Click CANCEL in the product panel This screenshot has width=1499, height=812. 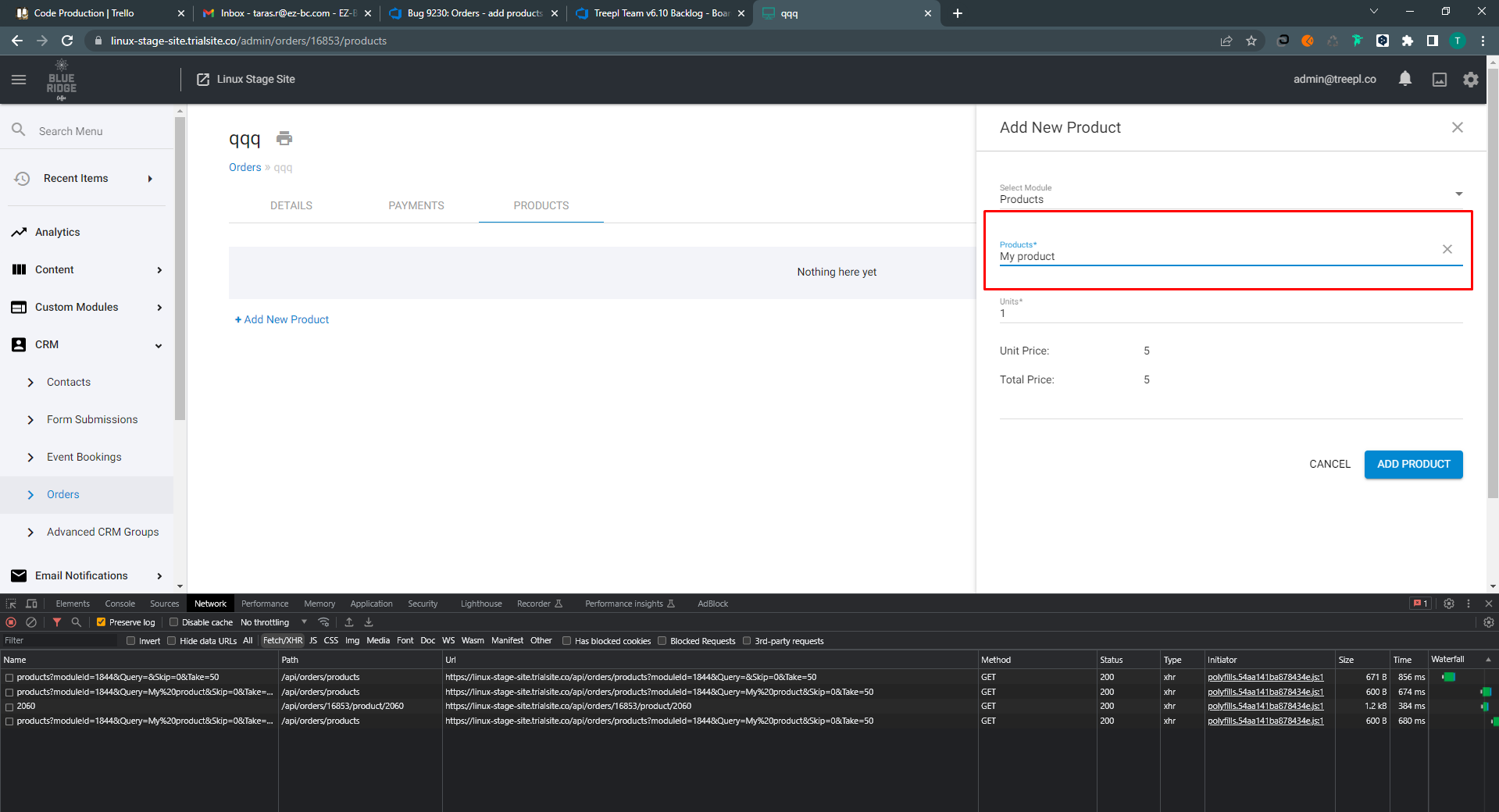(1329, 465)
